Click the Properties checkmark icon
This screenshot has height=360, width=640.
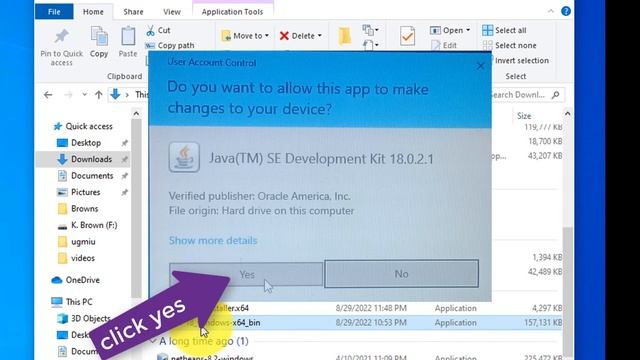click(x=407, y=36)
